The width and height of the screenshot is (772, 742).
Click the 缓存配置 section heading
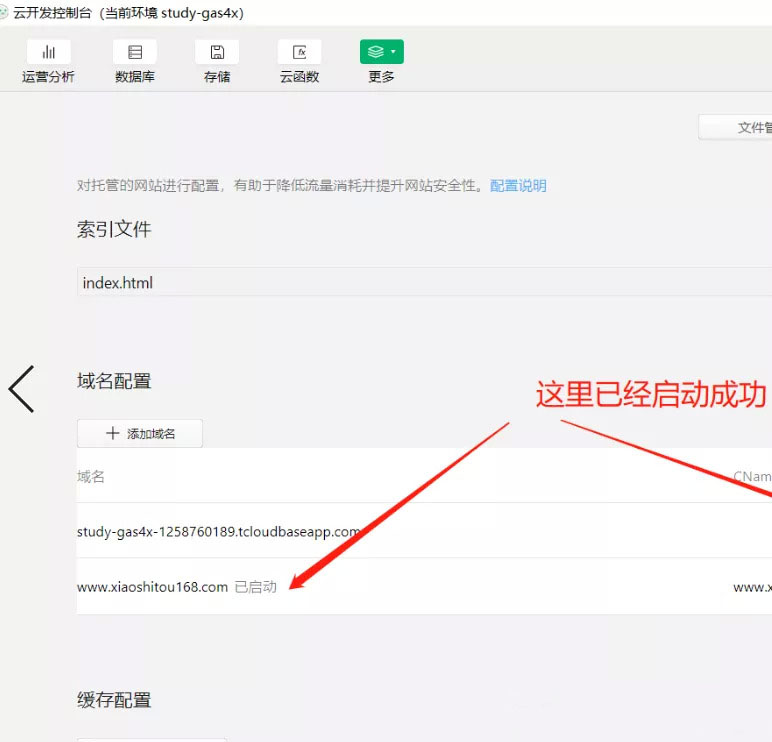[114, 700]
